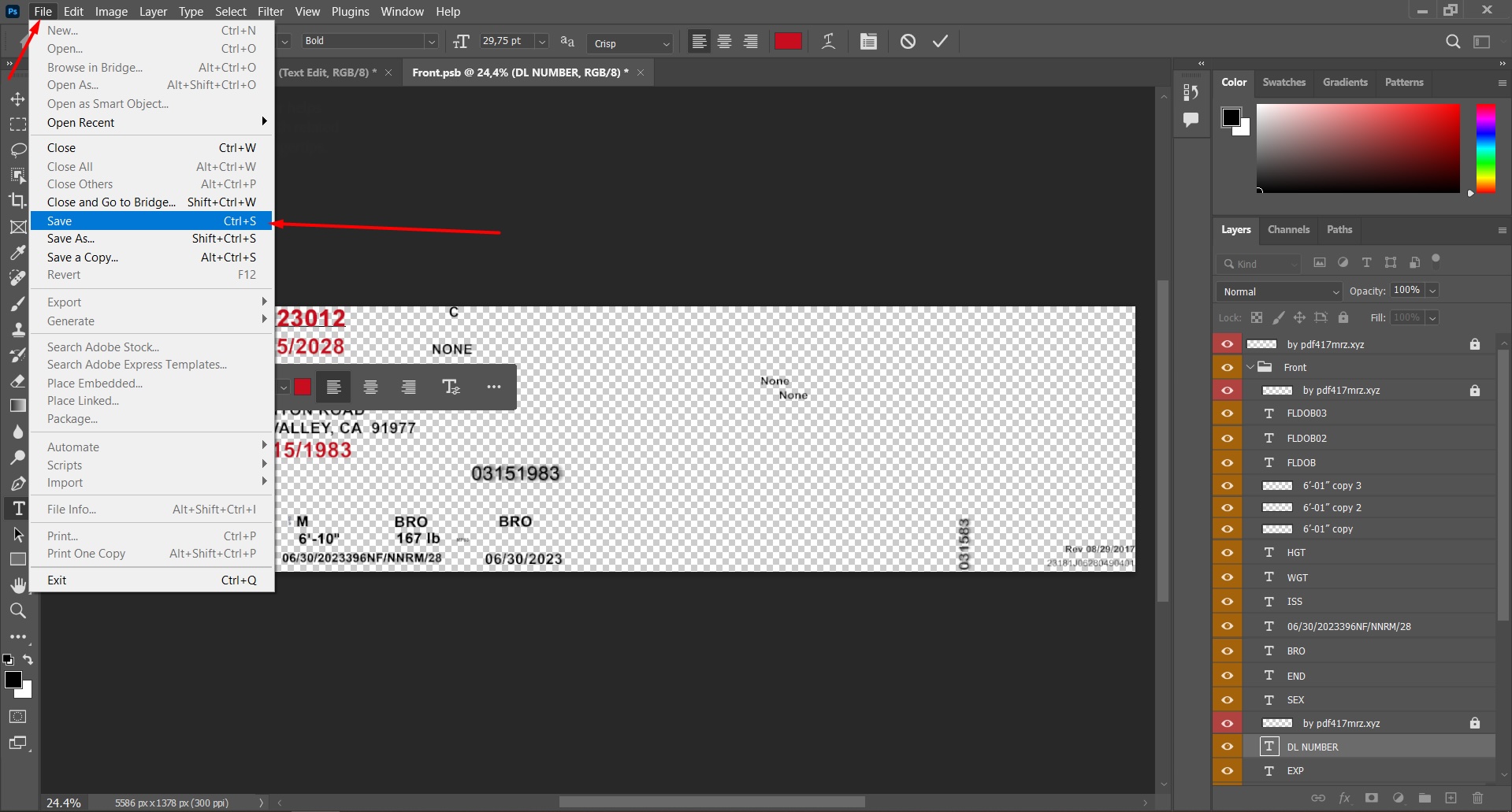The width and height of the screenshot is (1512, 812).
Task: Open the font size dropdown
Action: tap(541, 41)
